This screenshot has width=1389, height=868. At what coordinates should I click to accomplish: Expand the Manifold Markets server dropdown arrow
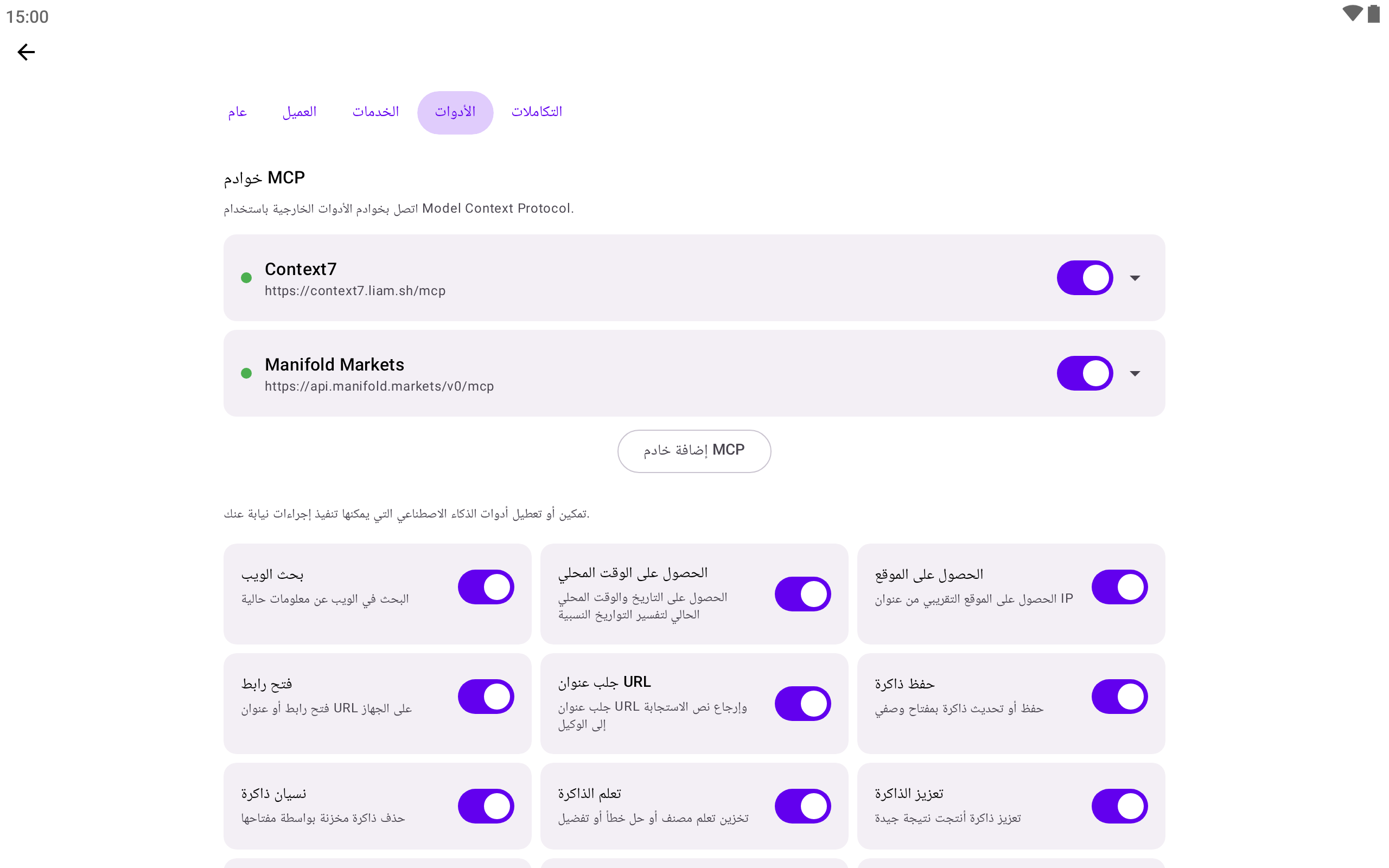1135,373
